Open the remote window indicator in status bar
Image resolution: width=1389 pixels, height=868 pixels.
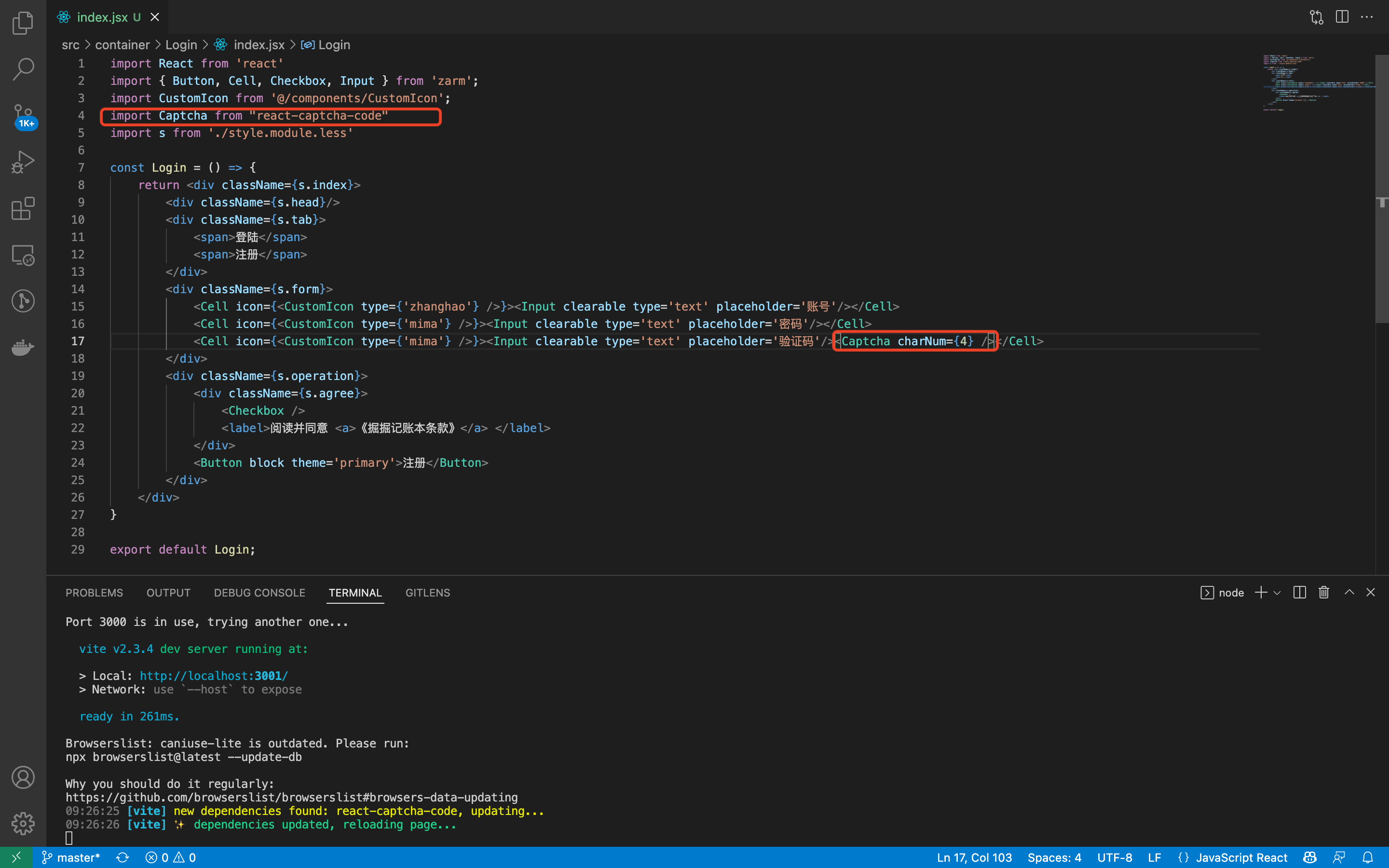pos(16,857)
